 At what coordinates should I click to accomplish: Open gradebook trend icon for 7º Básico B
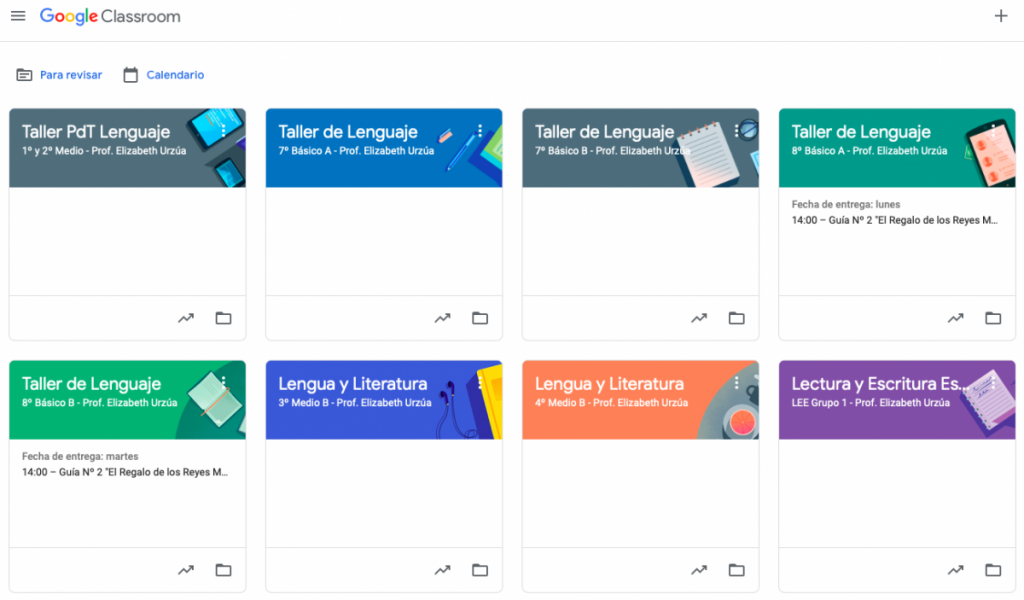[699, 318]
